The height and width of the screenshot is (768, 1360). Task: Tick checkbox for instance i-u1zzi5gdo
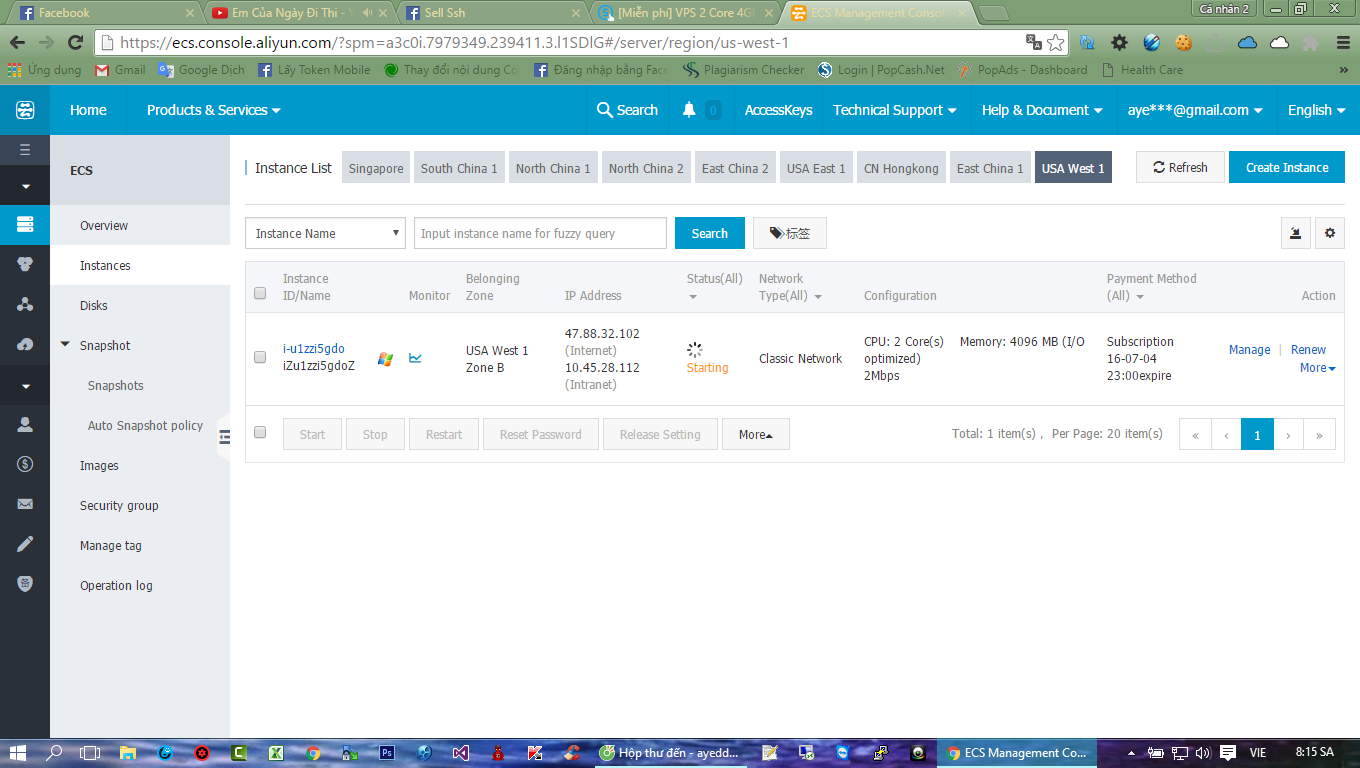click(260, 357)
